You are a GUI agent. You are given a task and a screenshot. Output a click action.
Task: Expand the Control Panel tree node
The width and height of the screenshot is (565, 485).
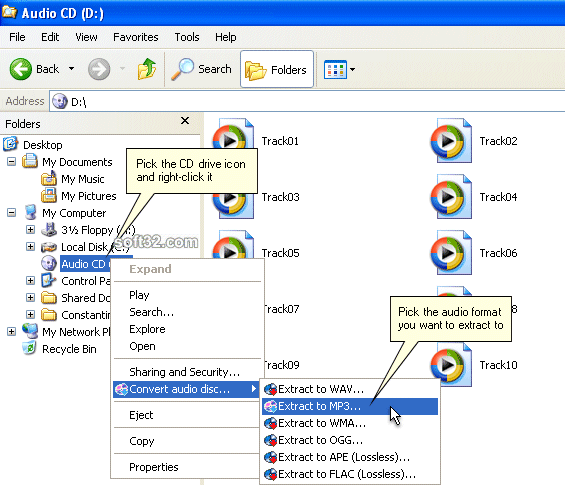[x=31, y=280]
